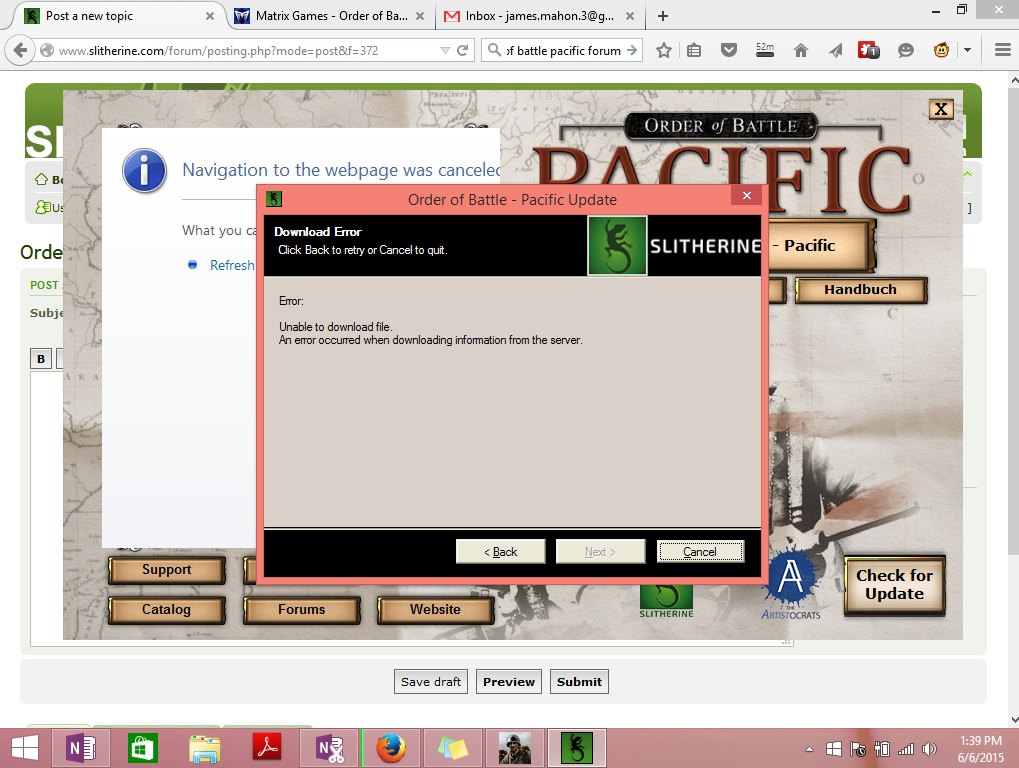Click the 52m timer toolbar icon
The width and height of the screenshot is (1019, 768).
pyautogui.click(x=765, y=50)
